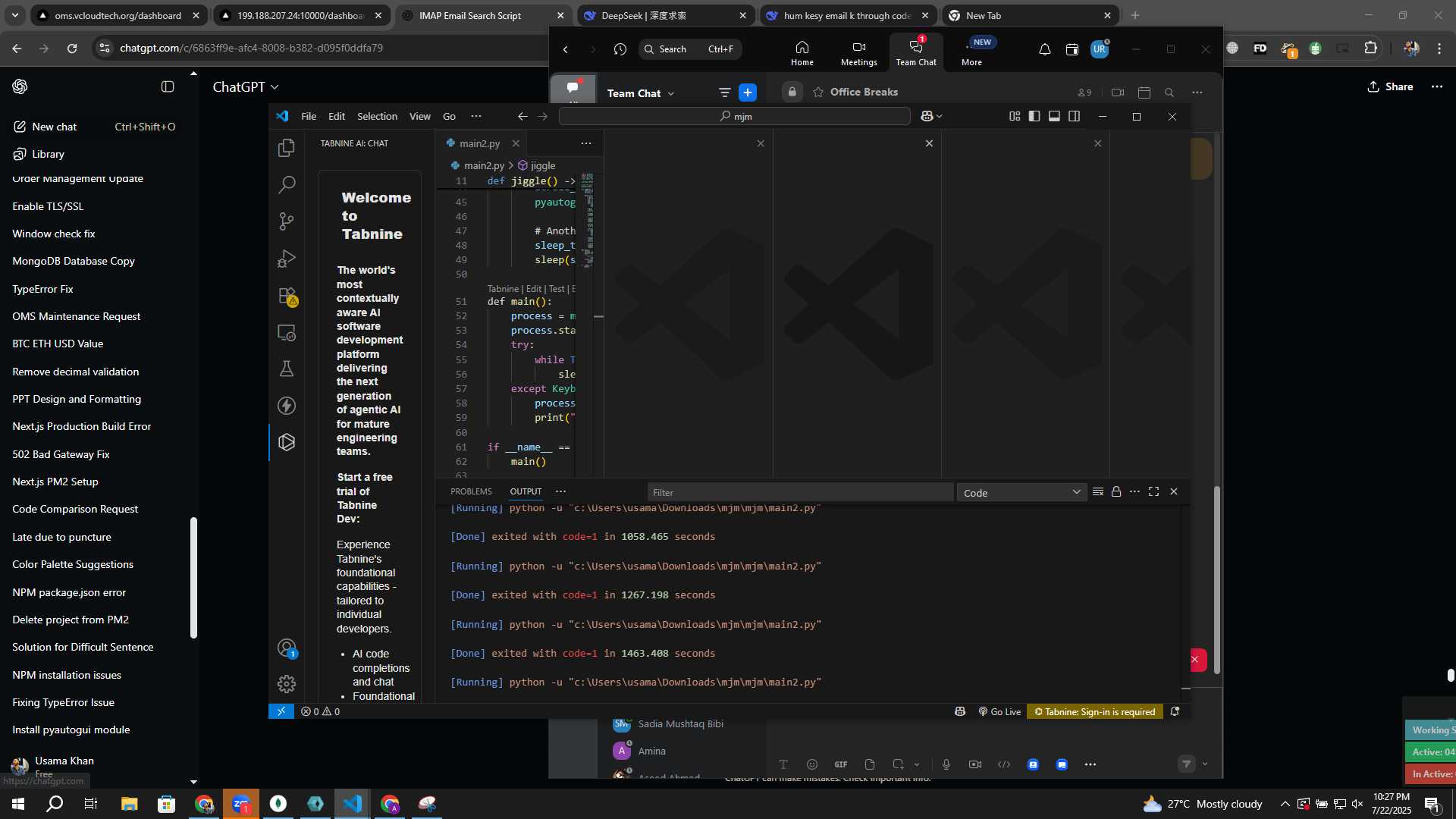Switch to PROBLEMS tab
Viewport: 1456px width, 819px height.
(471, 491)
